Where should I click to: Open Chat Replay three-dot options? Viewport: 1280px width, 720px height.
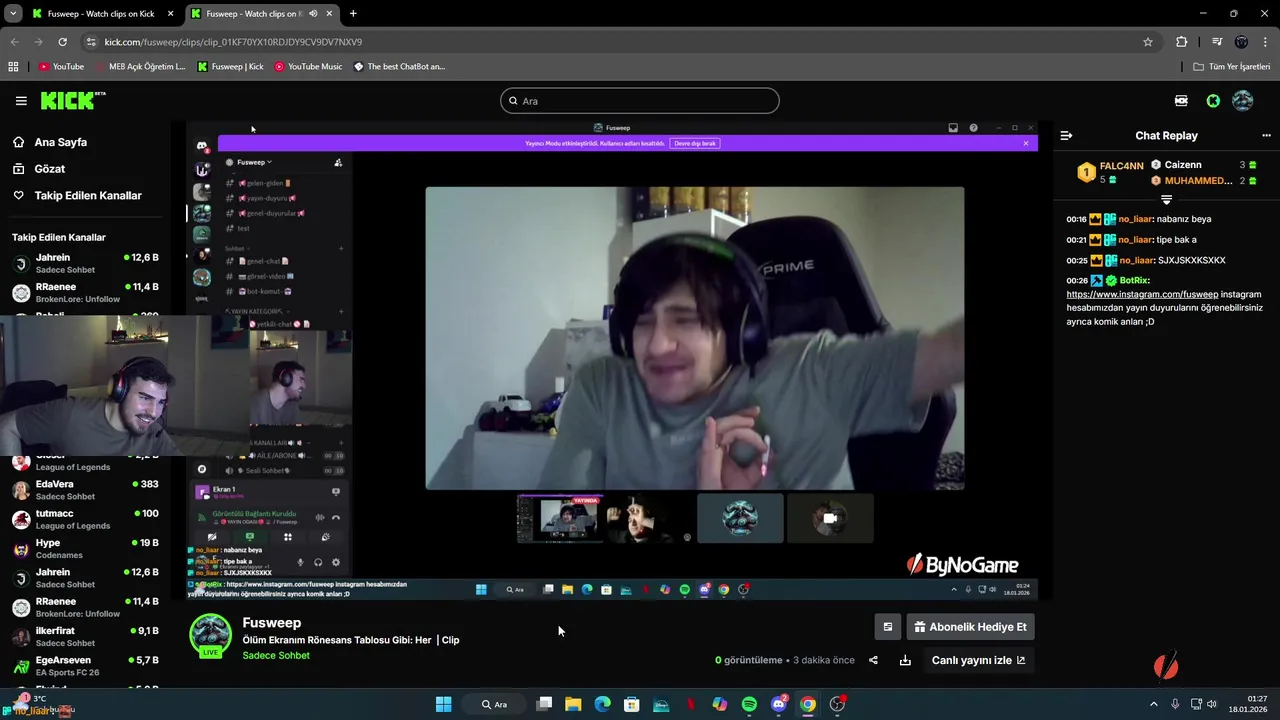coord(1266,135)
